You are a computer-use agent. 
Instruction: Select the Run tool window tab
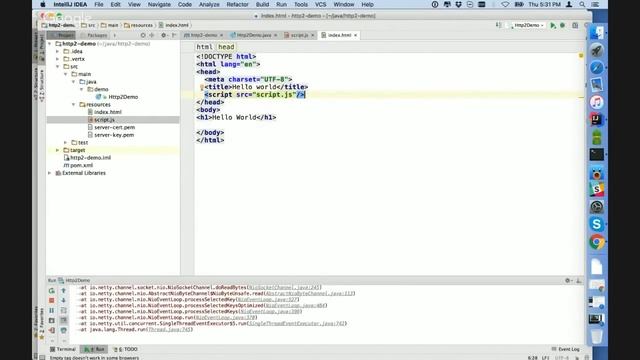[x=94, y=349]
